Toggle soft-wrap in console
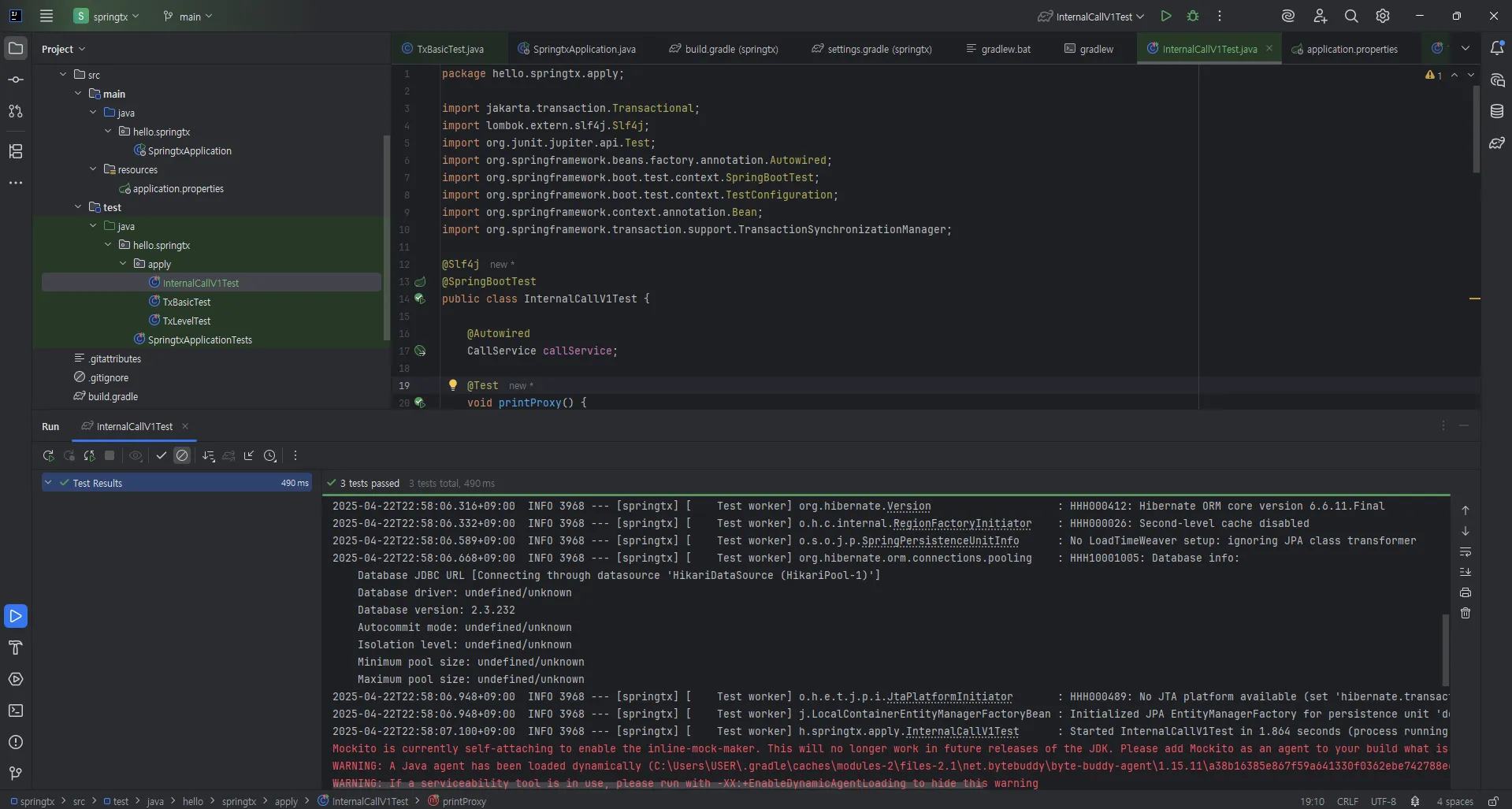 pos(1466,551)
